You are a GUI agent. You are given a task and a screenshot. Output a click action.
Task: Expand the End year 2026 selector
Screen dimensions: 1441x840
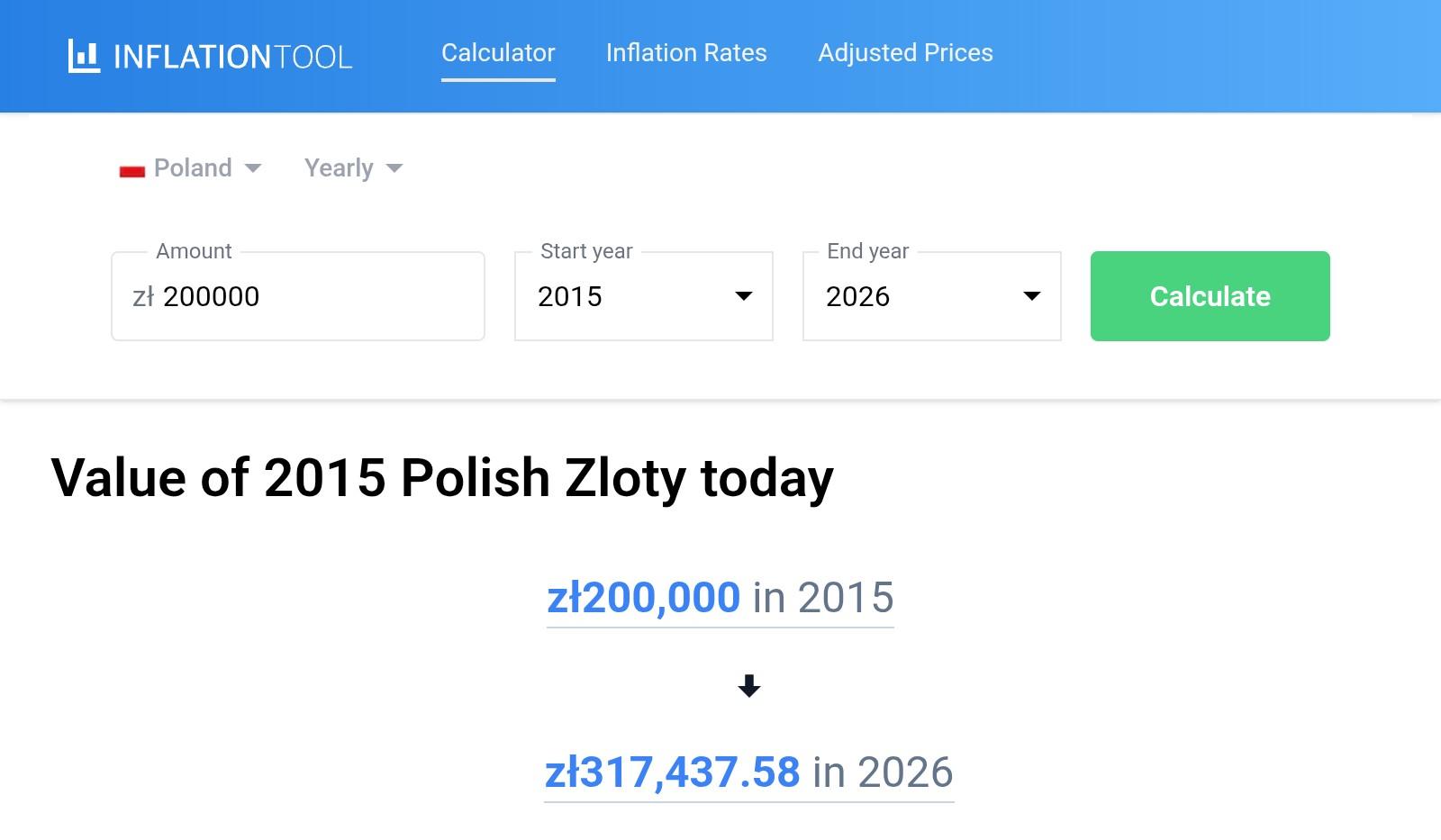click(931, 296)
